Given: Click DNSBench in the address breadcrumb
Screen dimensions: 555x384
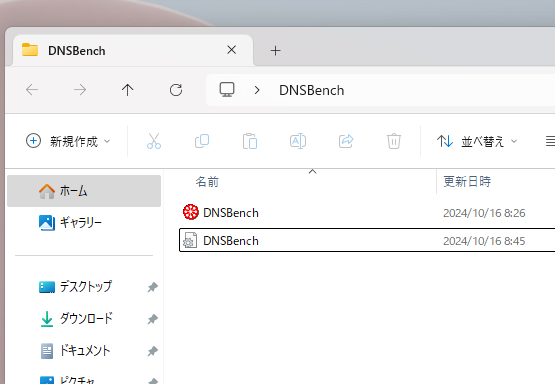Looking at the screenshot, I should (x=311, y=90).
